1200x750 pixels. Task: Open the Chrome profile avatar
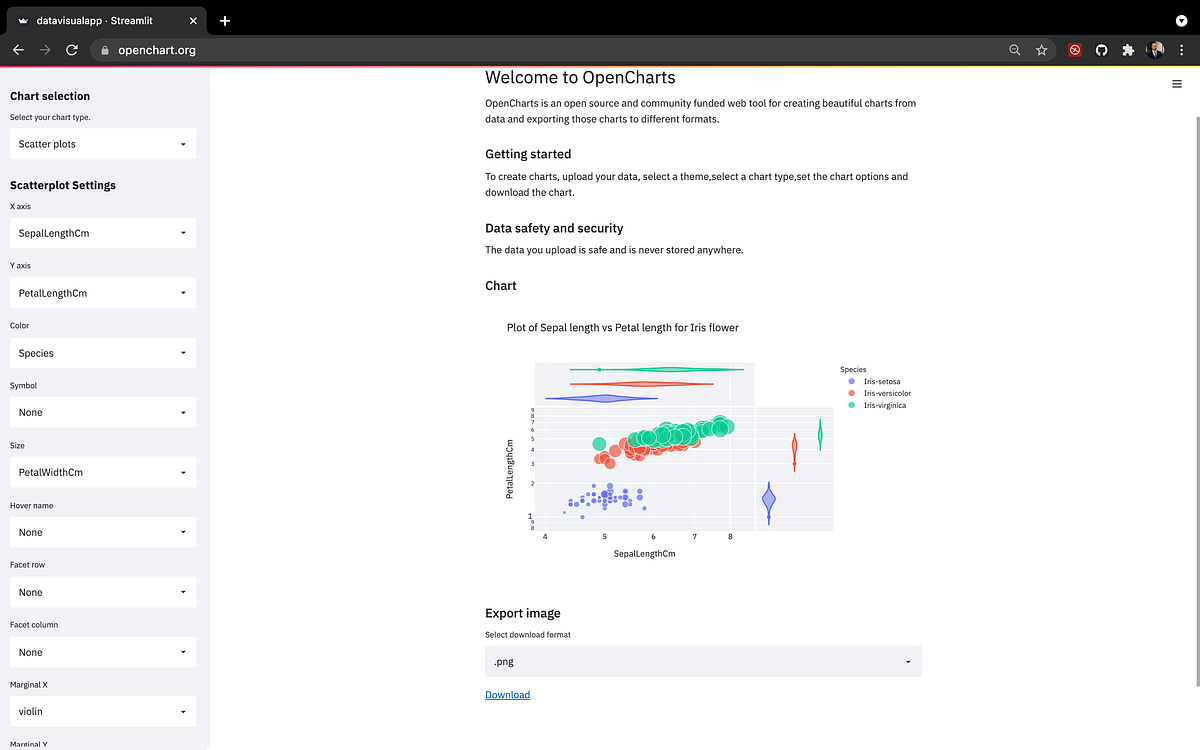click(1156, 50)
